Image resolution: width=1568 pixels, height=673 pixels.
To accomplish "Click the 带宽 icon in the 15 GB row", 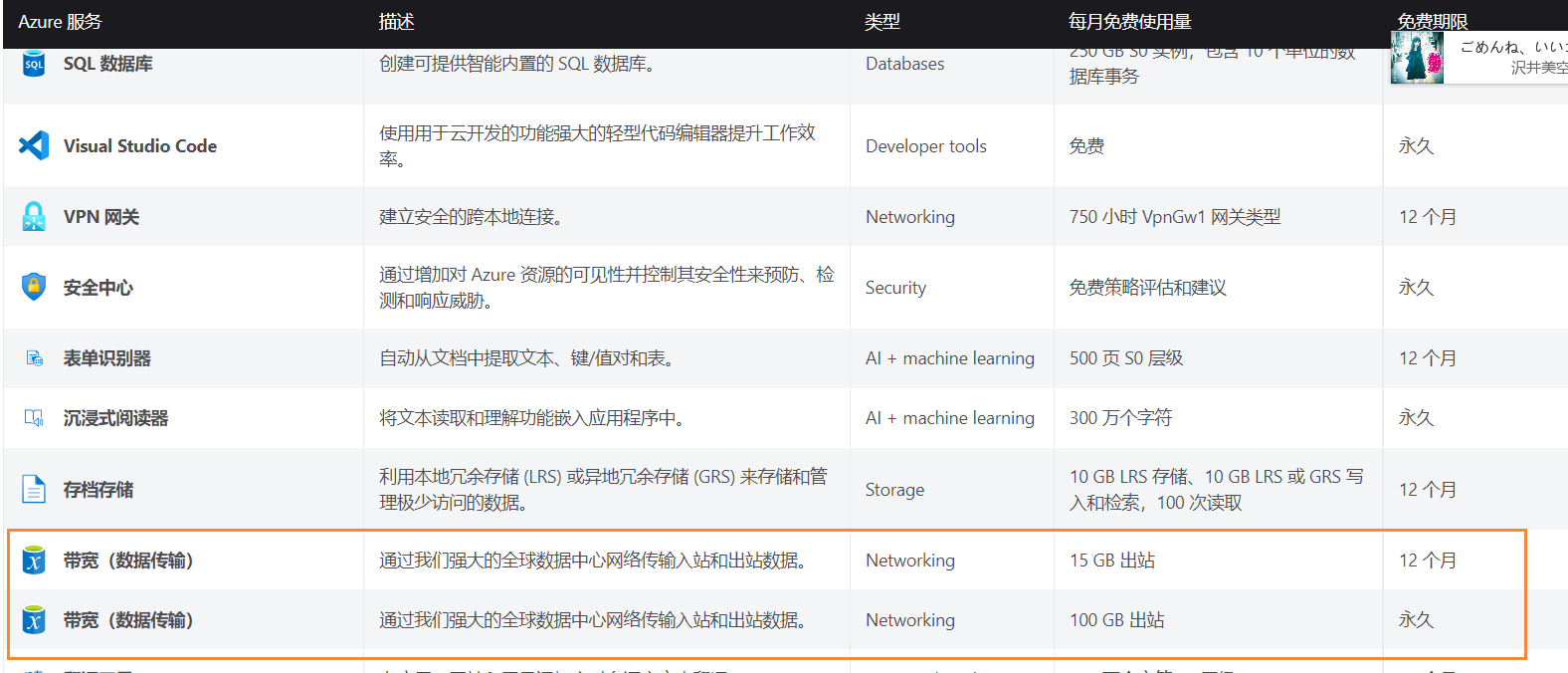I will coord(34,561).
